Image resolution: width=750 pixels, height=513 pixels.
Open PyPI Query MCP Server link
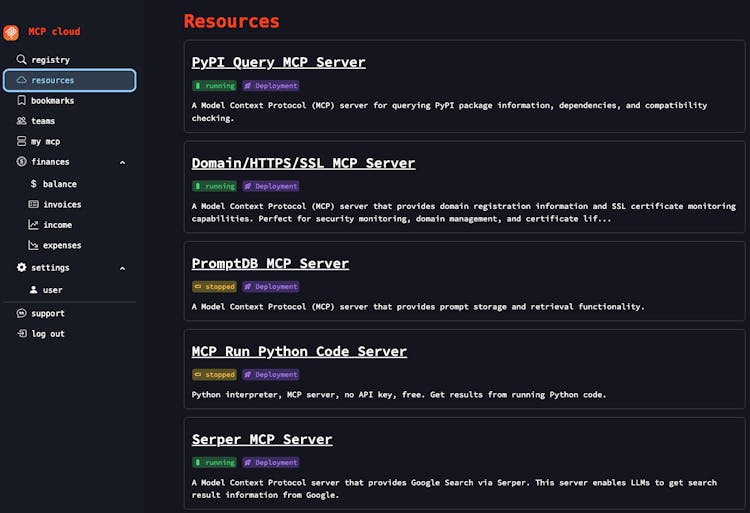pos(278,62)
